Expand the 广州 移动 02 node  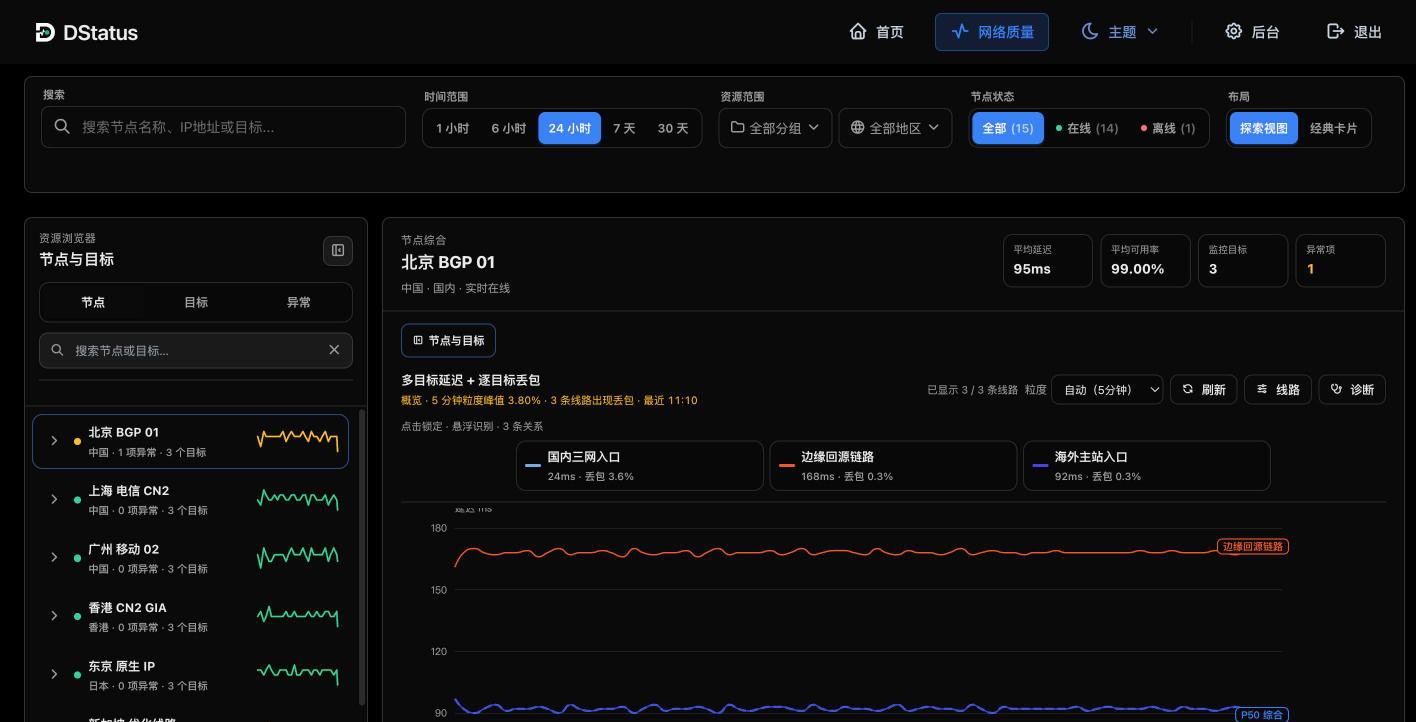coord(54,558)
